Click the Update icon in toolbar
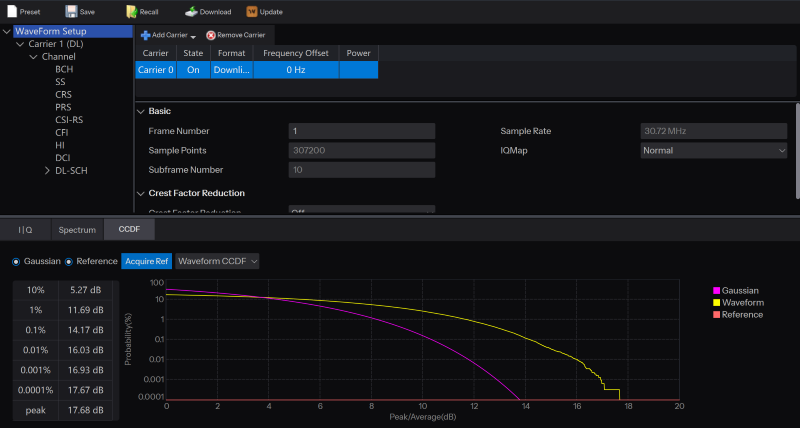 [252, 11]
